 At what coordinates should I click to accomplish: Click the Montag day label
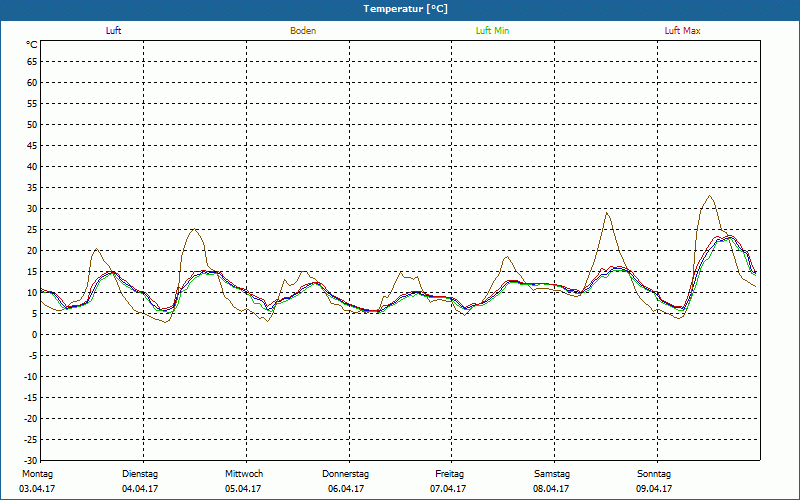point(37,474)
